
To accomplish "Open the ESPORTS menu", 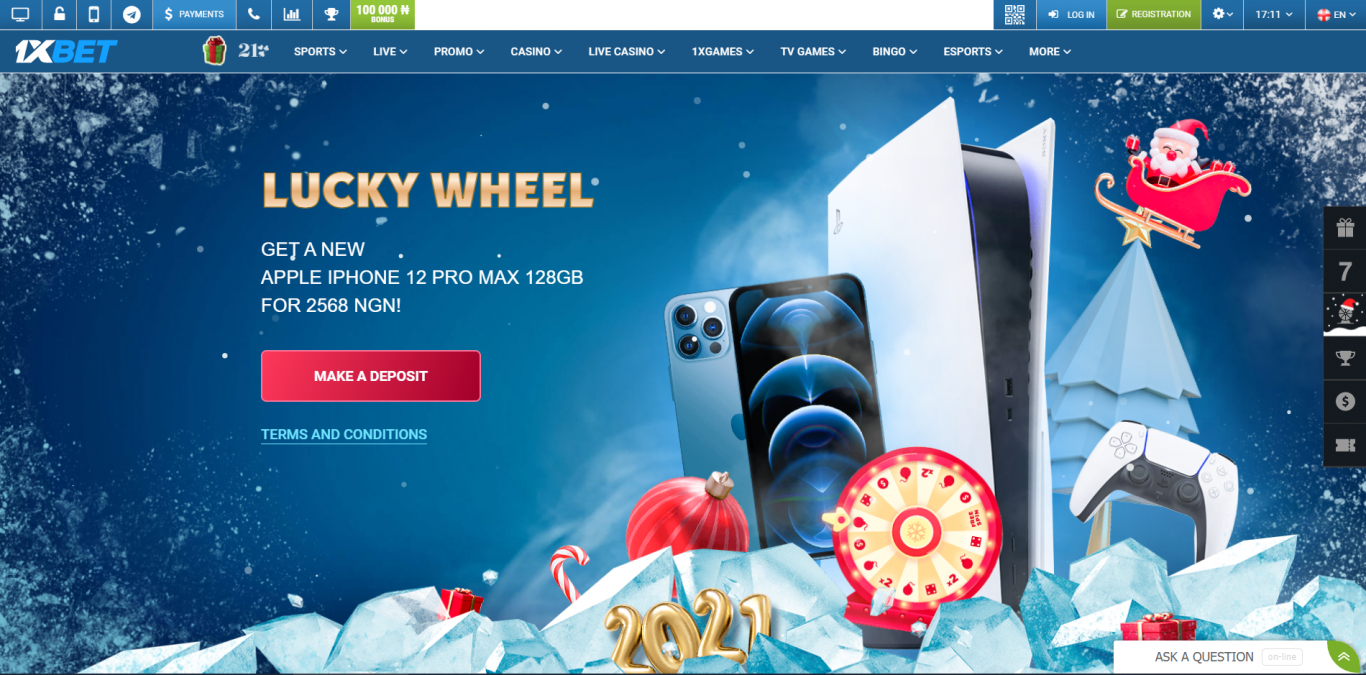I will tap(973, 51).
